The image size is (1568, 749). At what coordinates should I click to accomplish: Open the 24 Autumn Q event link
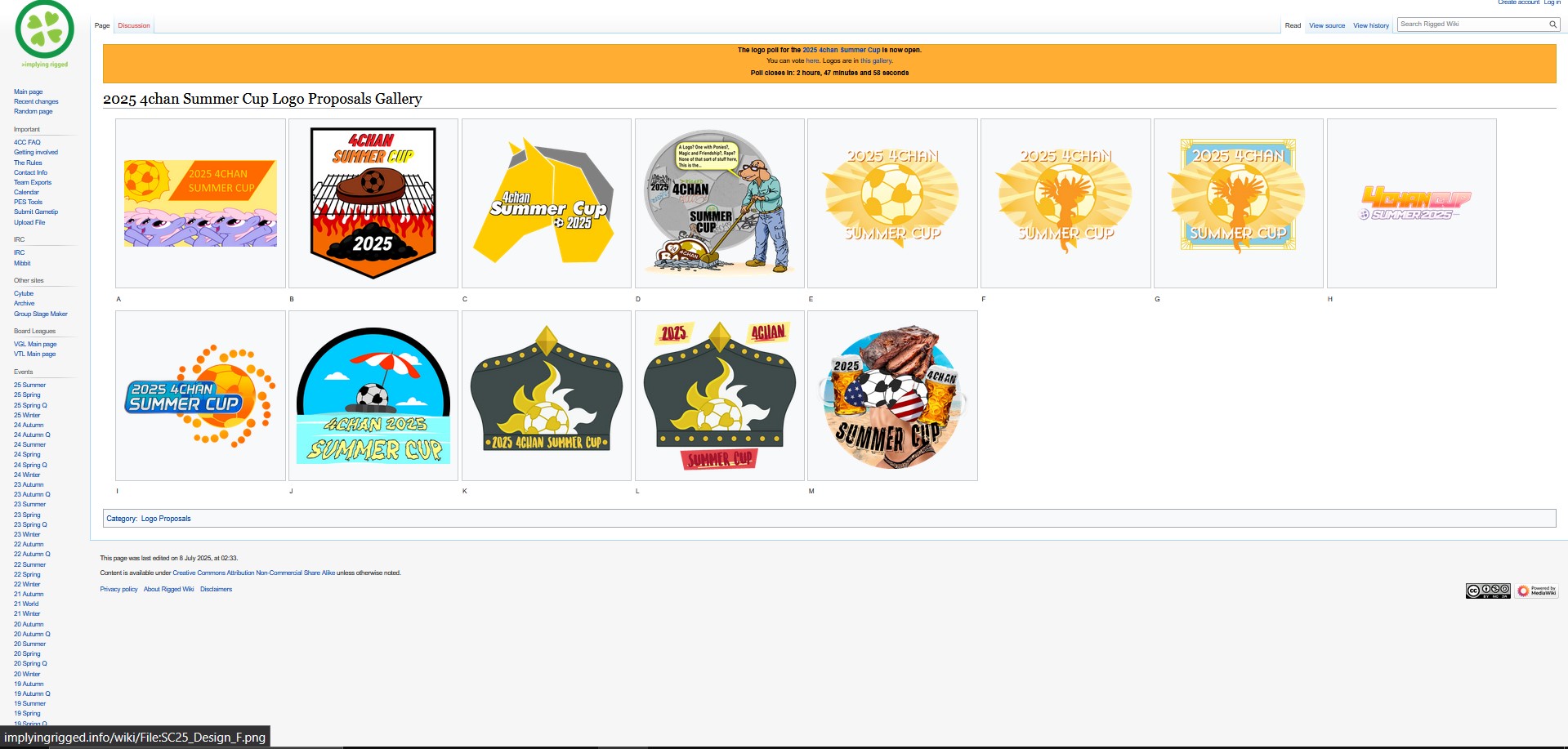click(x=32, y=435)
